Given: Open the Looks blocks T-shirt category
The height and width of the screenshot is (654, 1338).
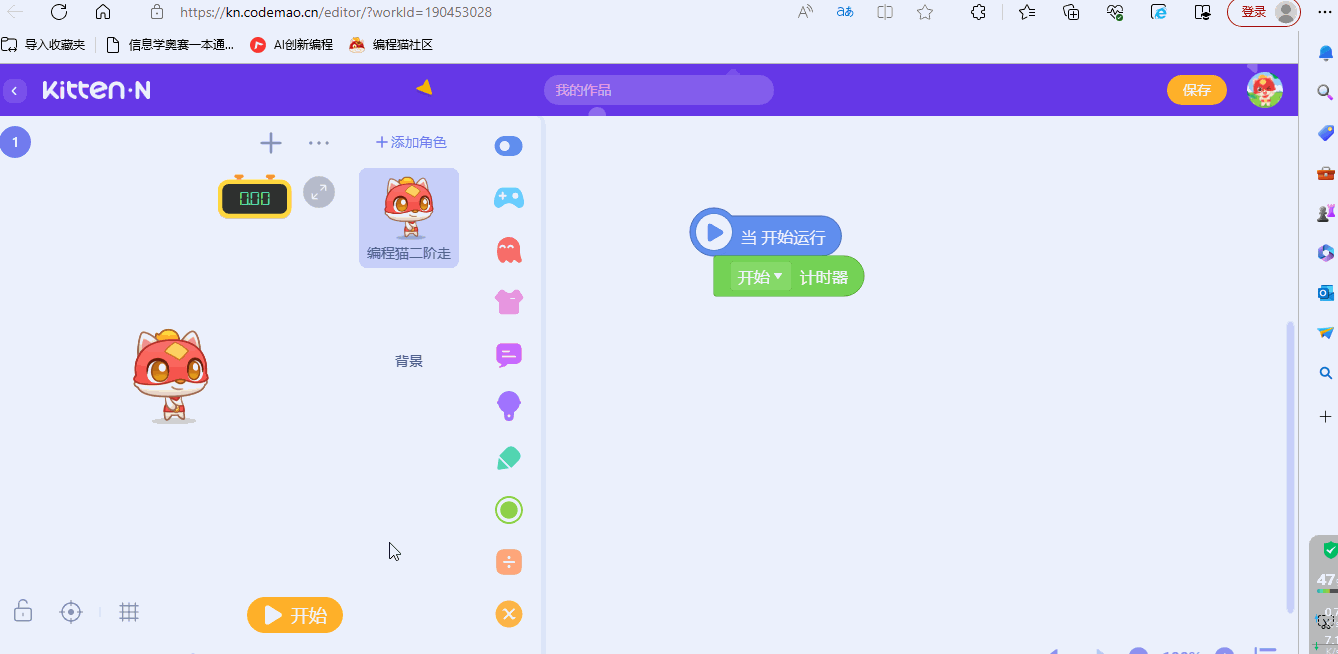Looking at the screenshot, I should [x=509, y=301].
